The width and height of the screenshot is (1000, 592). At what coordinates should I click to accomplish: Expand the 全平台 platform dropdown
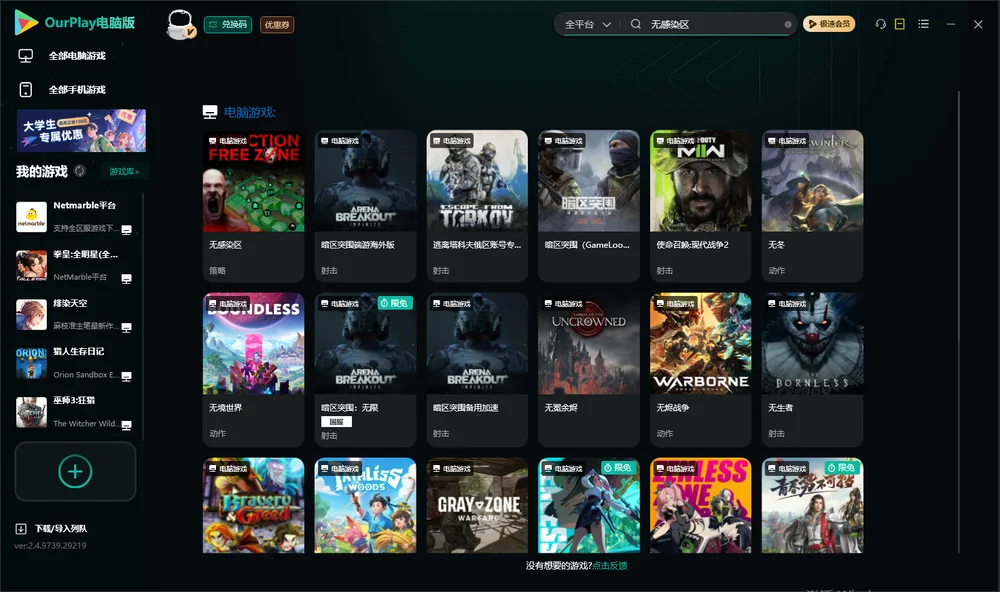click(587, 24)
